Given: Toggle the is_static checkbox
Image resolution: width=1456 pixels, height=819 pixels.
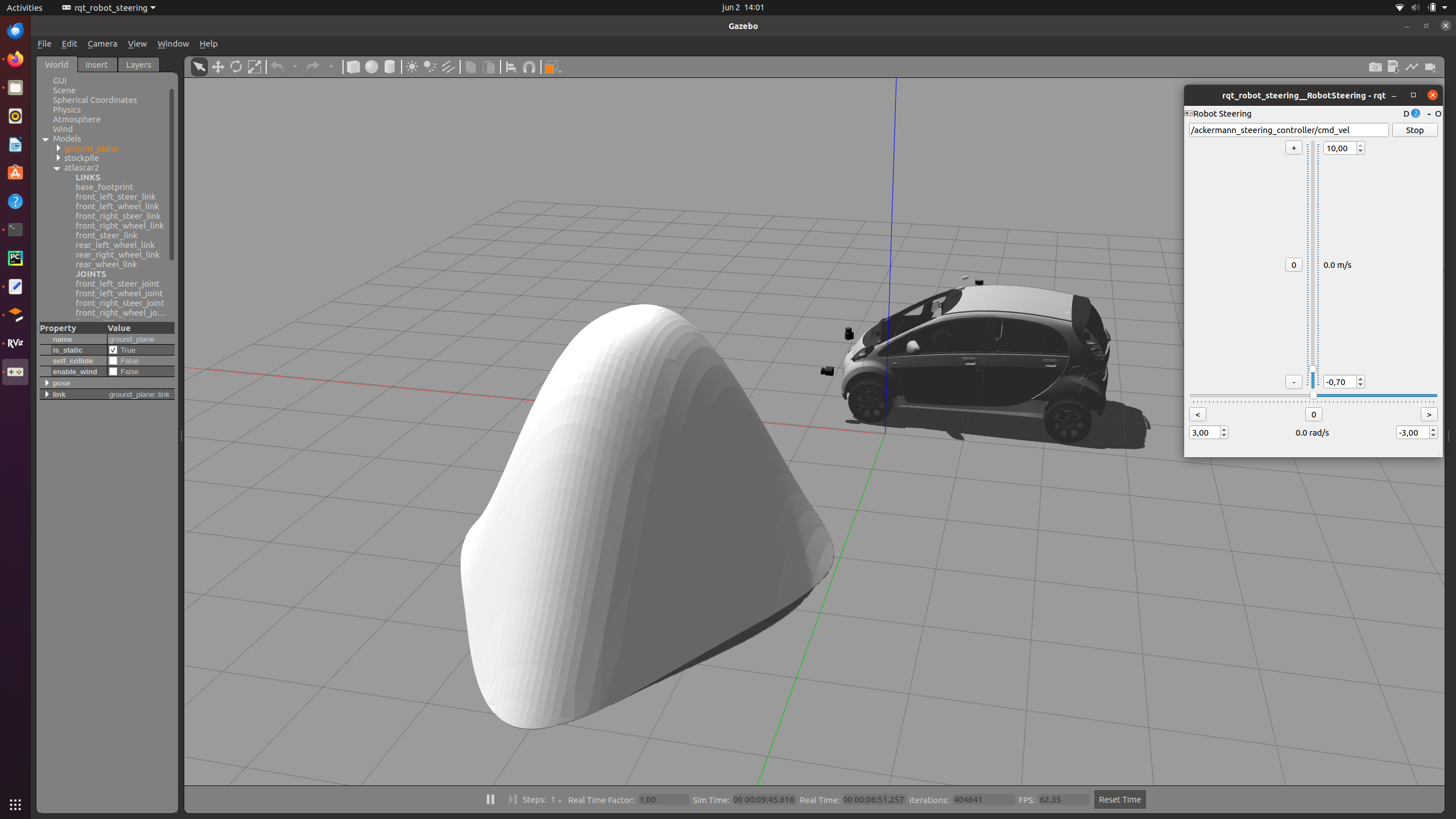Looking at the screenshot, I should 113,350.
